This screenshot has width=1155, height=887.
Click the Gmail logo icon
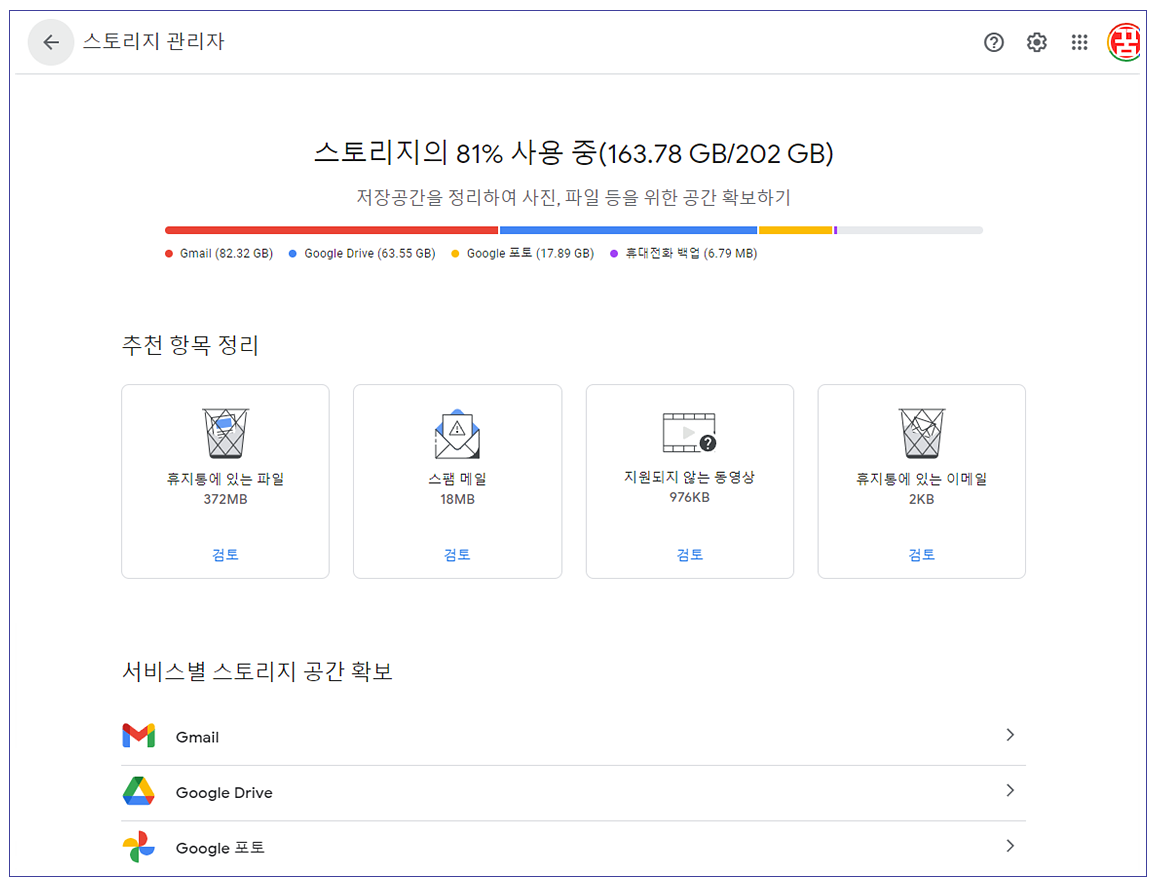(138, 735)
